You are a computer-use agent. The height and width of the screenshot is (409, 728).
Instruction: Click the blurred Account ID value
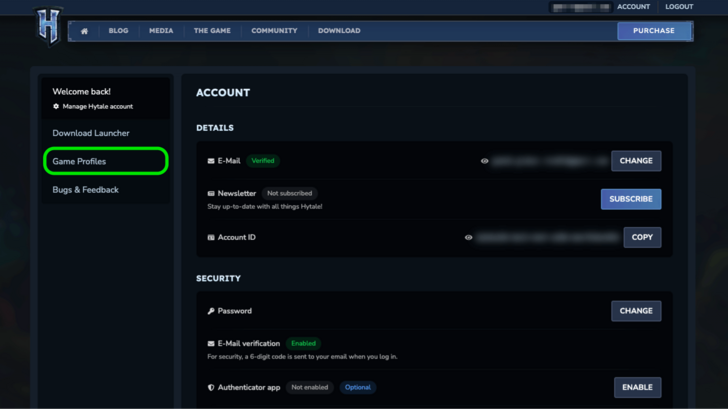tap(548, 238)
